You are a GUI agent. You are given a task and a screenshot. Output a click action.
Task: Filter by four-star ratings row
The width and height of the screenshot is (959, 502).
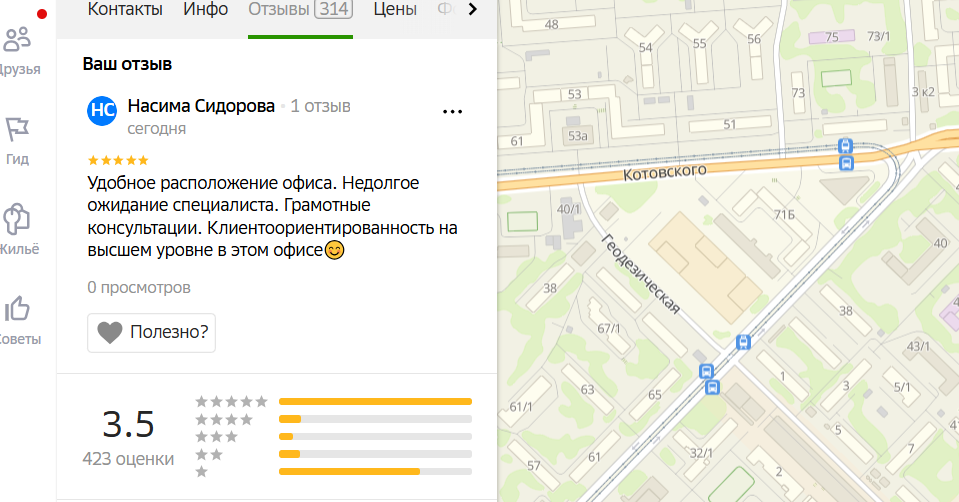pyautogui.click(x=333, y=419)
